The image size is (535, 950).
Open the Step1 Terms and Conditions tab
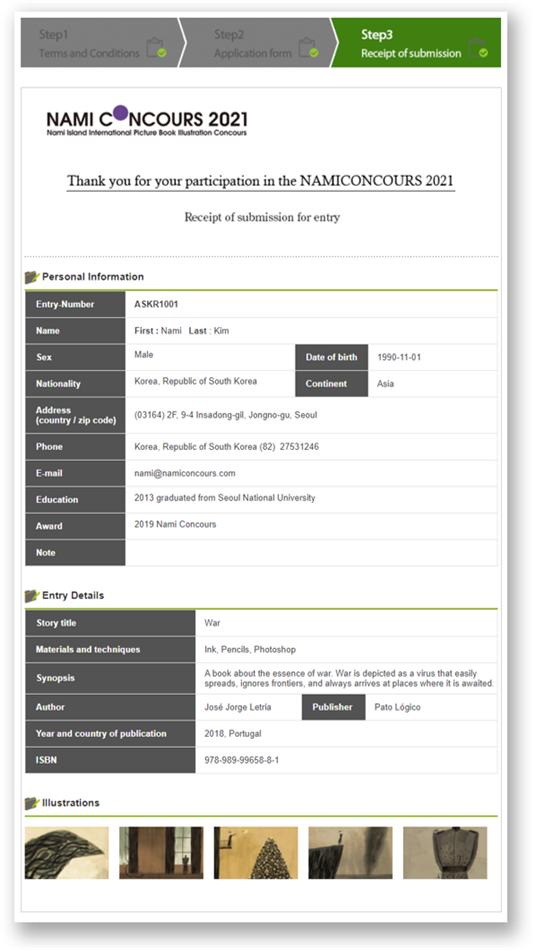(100, 42)
